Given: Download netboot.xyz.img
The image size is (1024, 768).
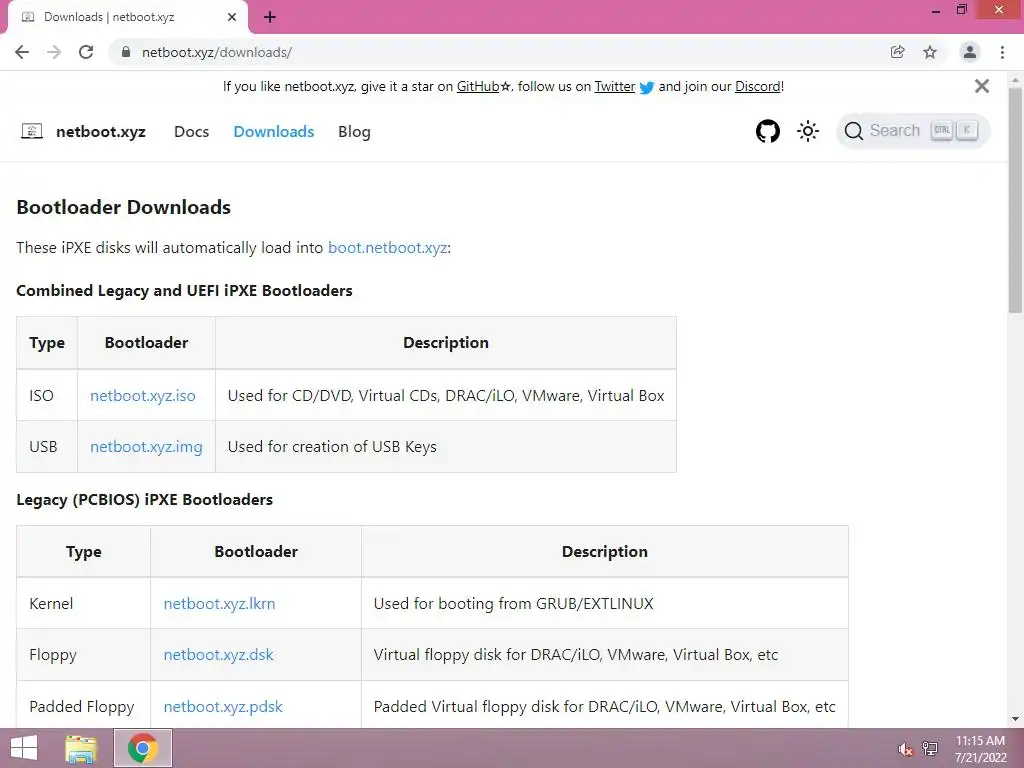Looking at the screenshot, I should click(x=146, y=447).
